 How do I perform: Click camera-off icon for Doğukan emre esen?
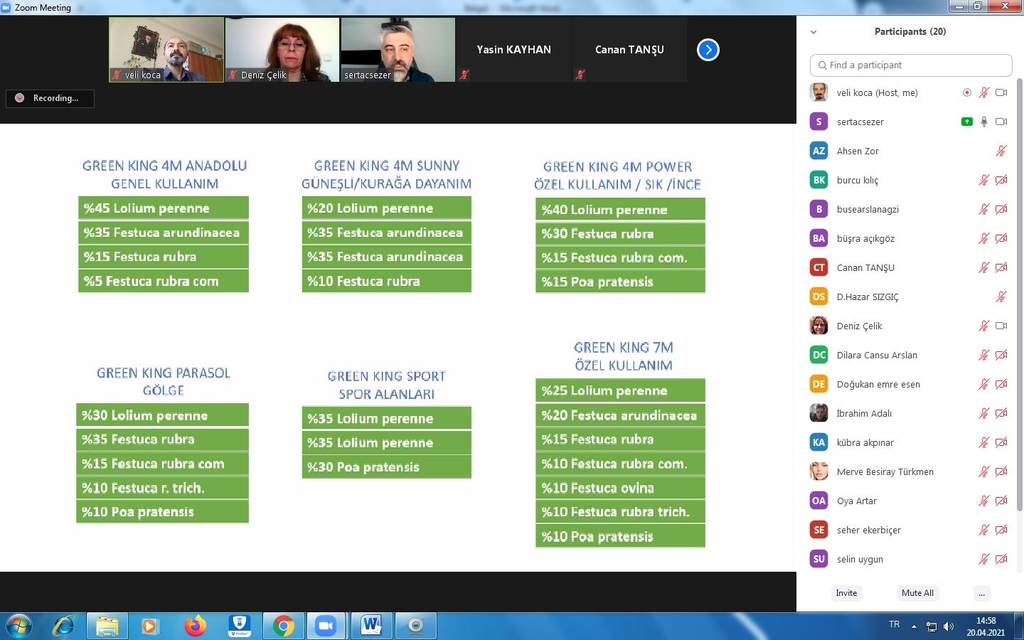pos(1001,384)
